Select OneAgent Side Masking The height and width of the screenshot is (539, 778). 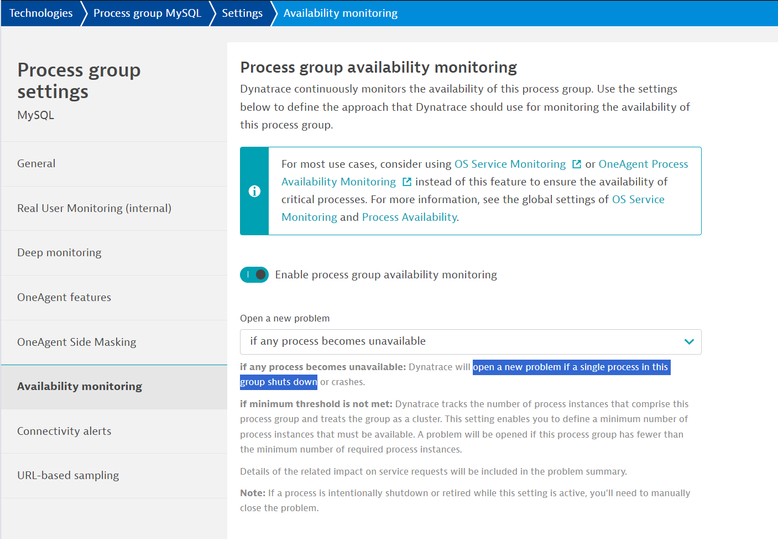pyautogui.click(x=76, y=342)
